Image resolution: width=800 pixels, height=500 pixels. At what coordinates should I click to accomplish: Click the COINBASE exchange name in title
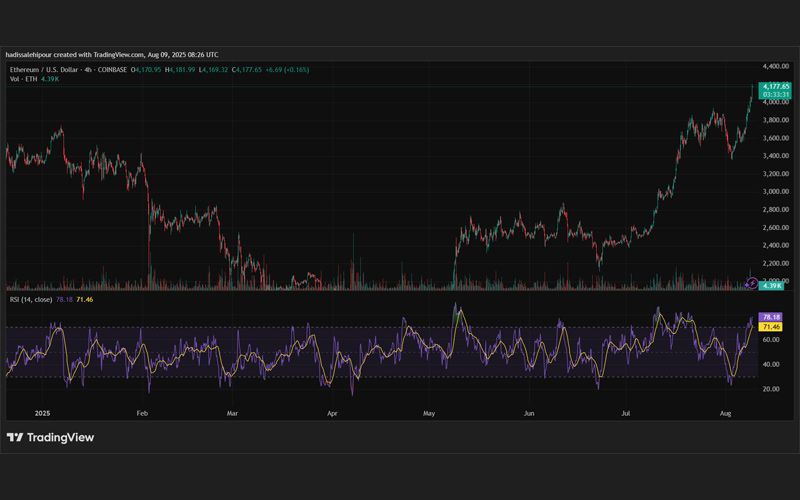click(112, 69)
